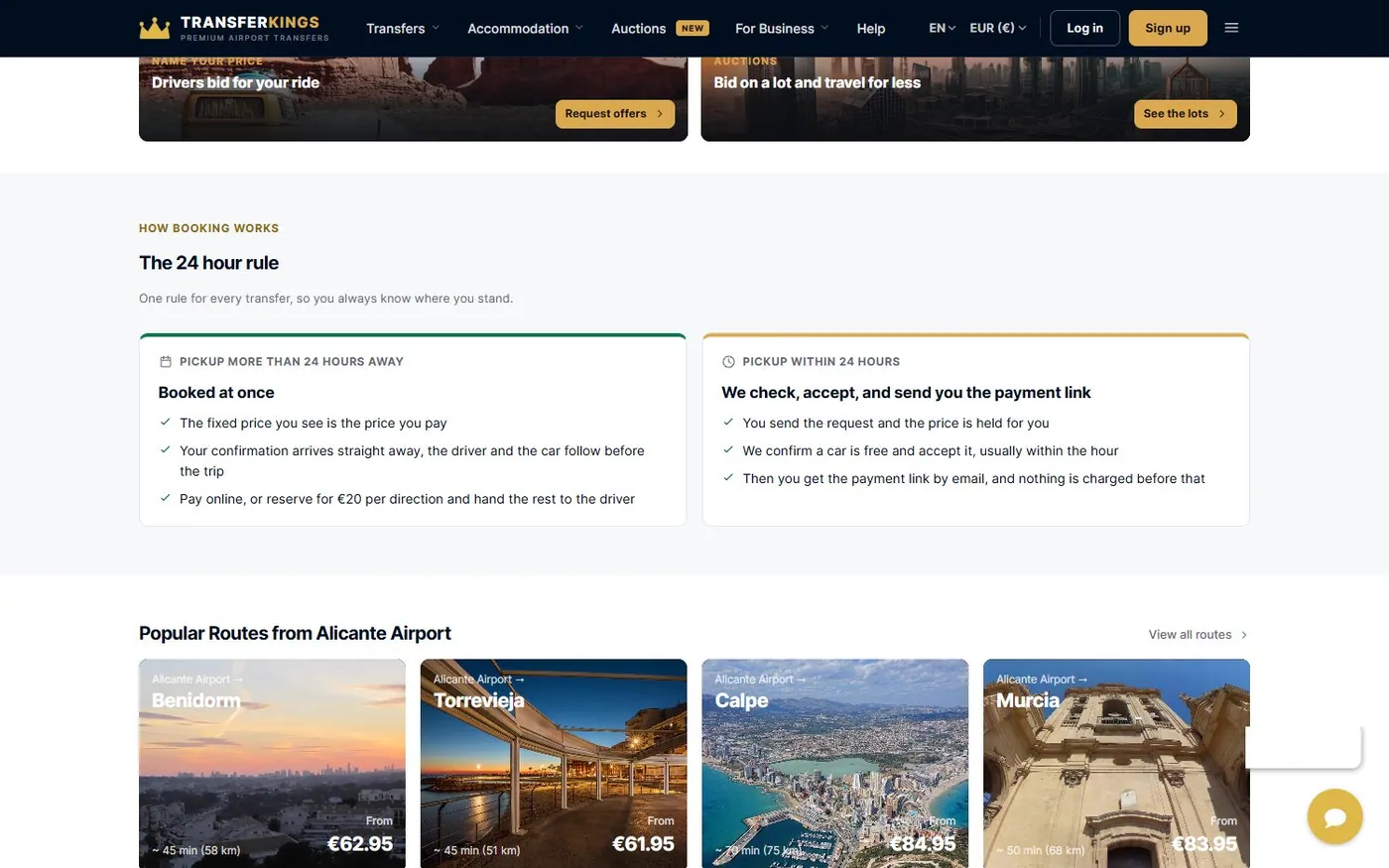Click 'Then you get the payment link by email' line
This screenshot has width=1389, height=868.
(974, 479)
